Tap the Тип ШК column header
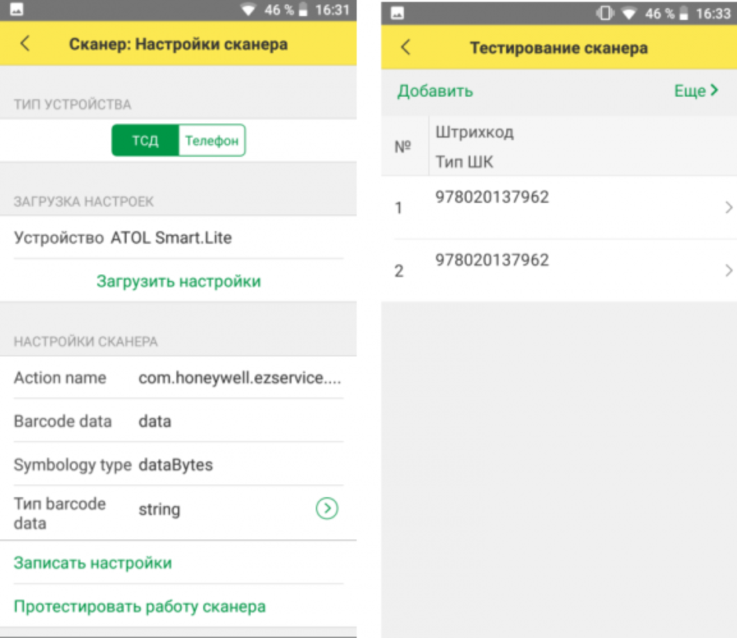 [464, 162]
